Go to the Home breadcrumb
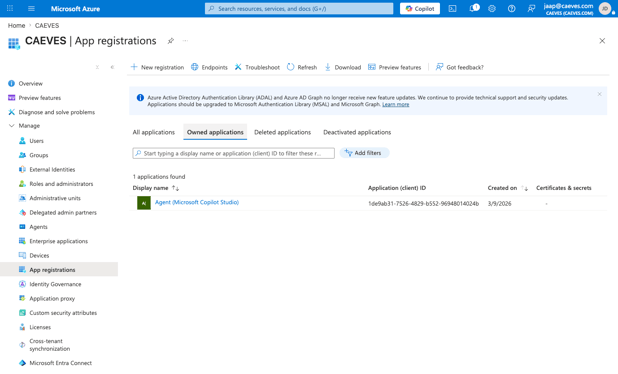The image size is (618, 374). click(x=17, y=26)
